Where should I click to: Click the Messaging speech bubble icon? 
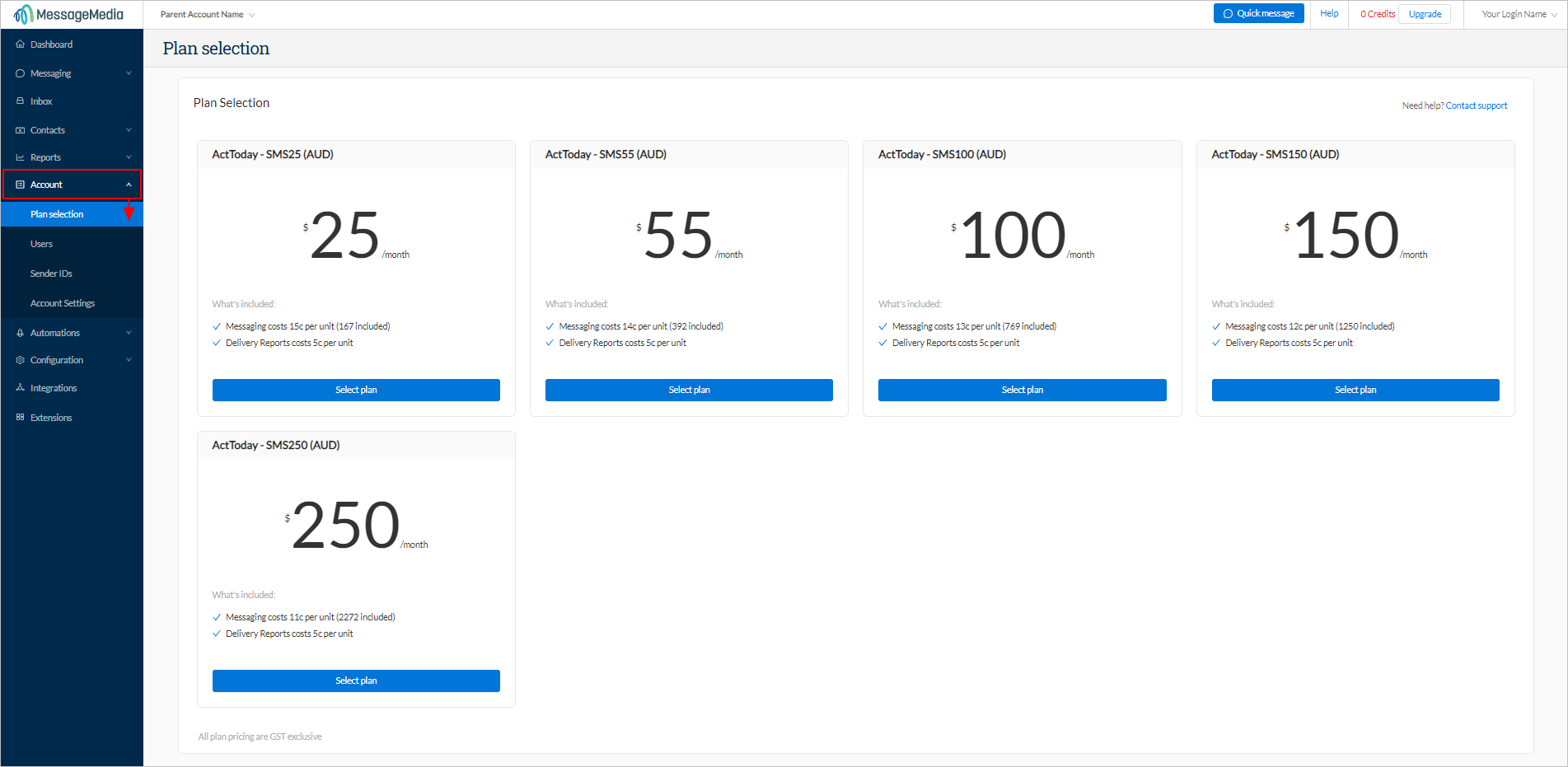pyautogui.click(x=21, y=73)
